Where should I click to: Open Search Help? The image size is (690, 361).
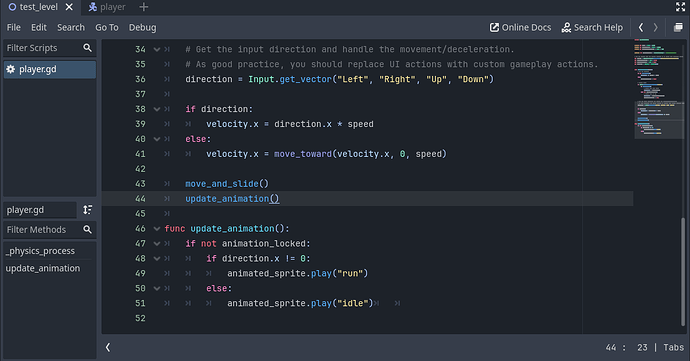592,27
